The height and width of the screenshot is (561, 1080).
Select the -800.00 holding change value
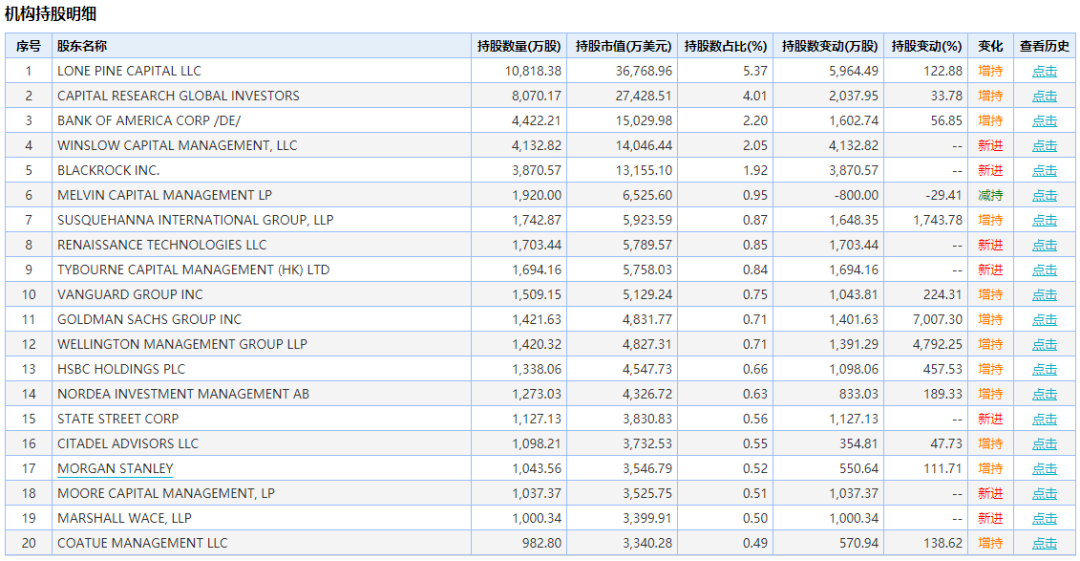856,195
